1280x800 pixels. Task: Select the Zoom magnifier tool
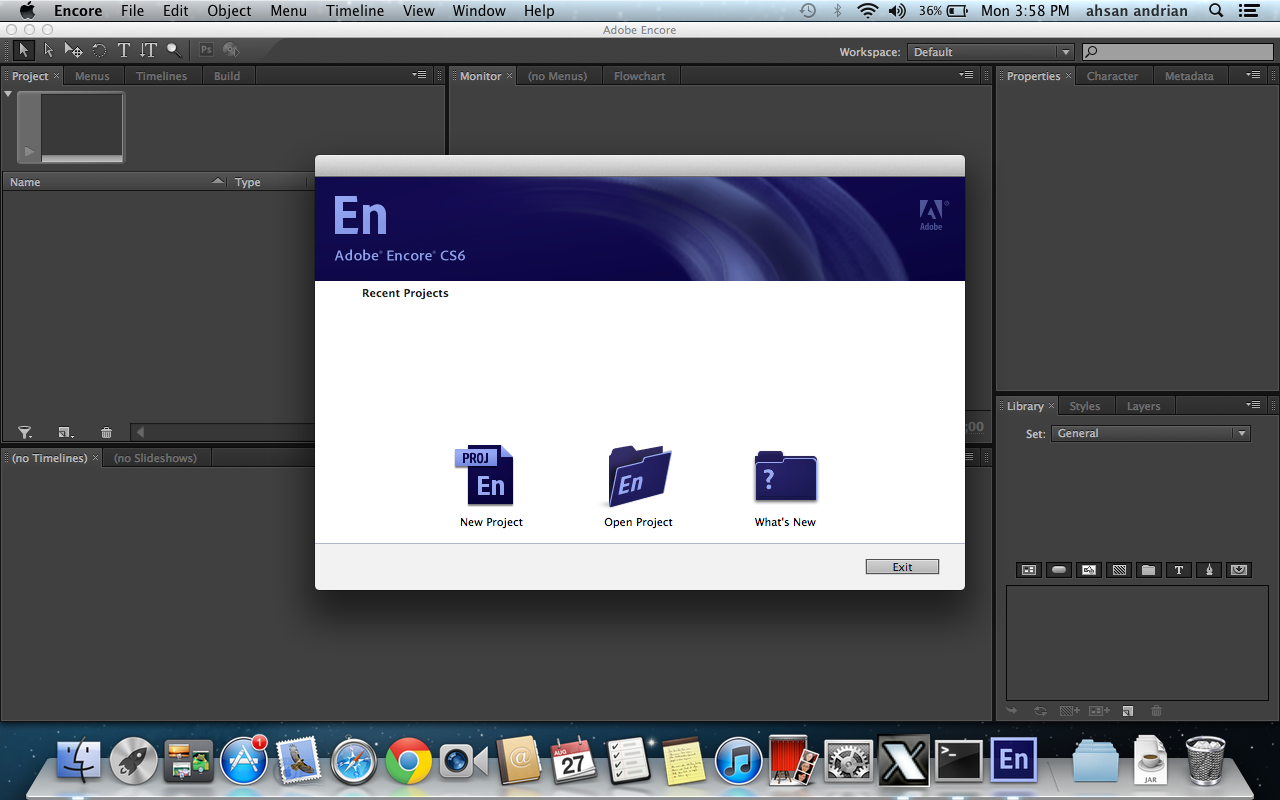174,50
